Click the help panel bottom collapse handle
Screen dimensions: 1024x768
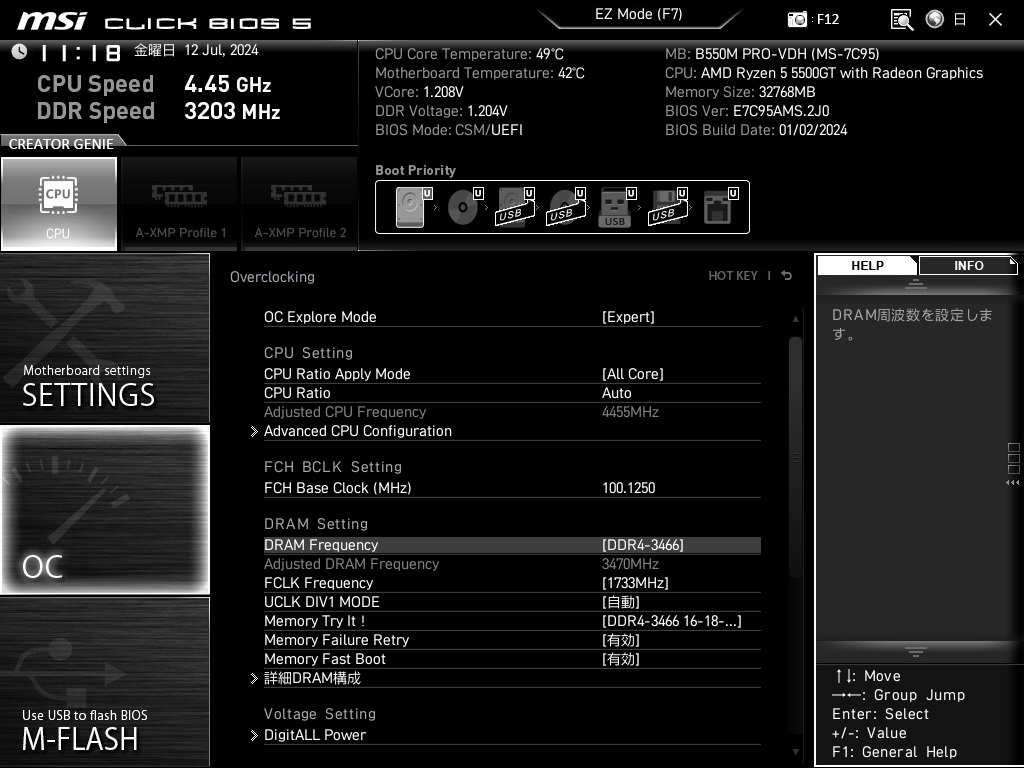(916, 651)
